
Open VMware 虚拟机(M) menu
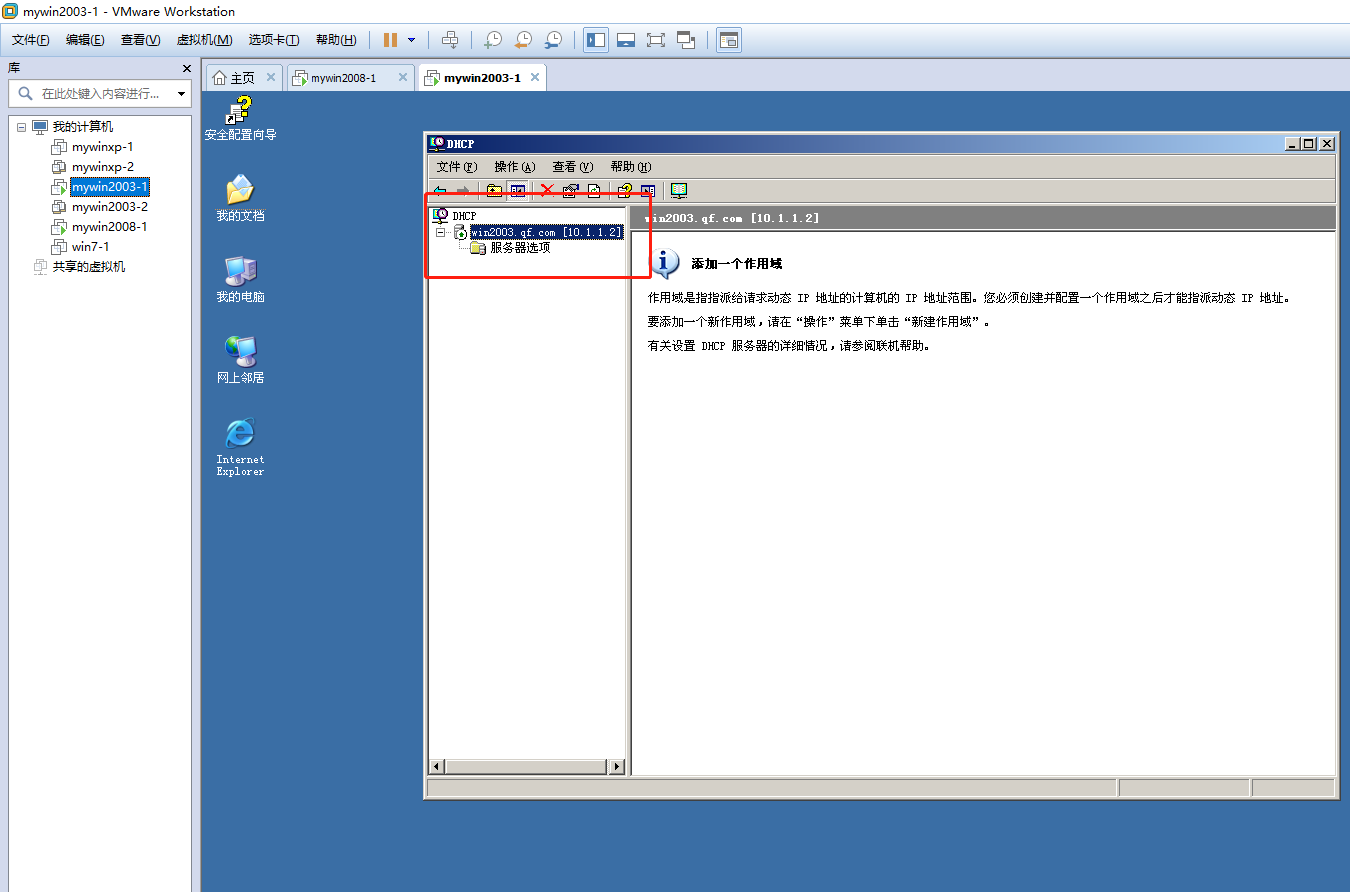[204, 40]
